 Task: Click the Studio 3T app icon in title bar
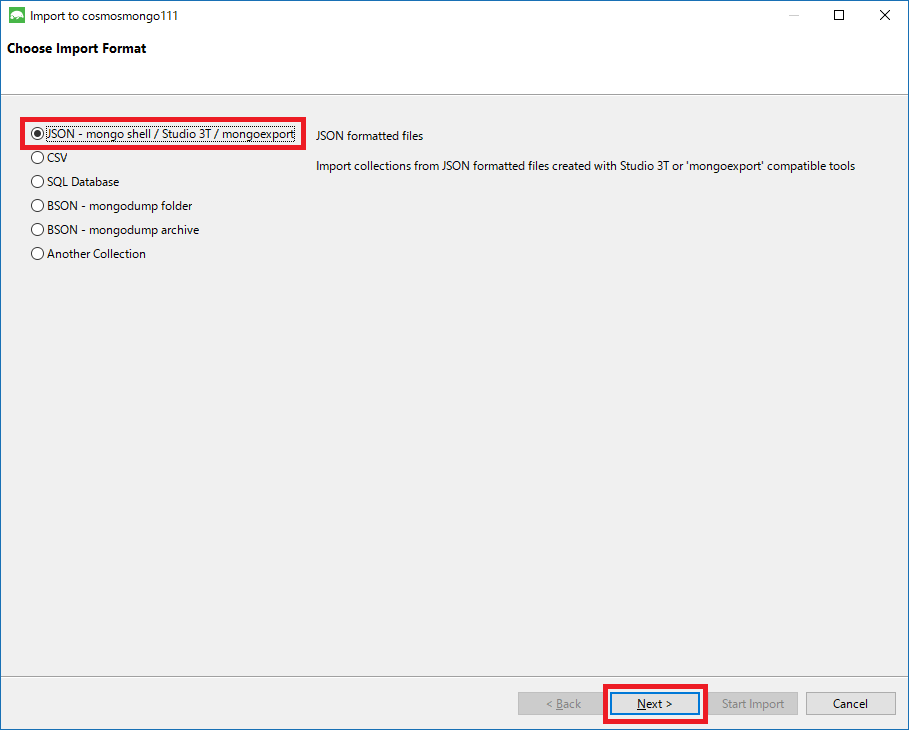(x=17, y=16)
